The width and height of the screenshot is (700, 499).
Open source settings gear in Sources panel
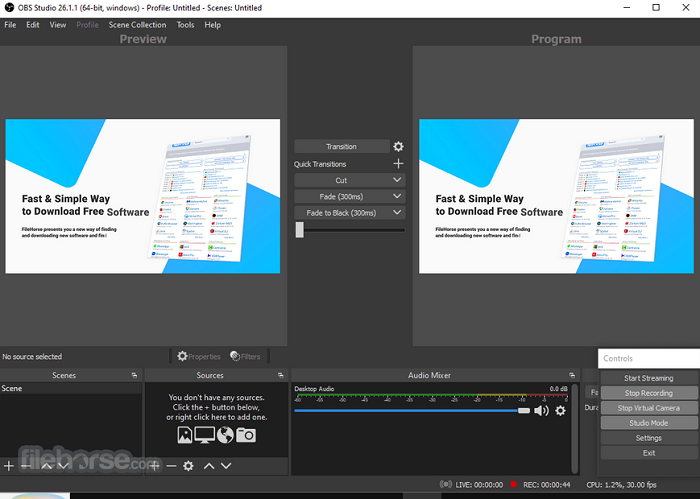(x=190, y=466)
